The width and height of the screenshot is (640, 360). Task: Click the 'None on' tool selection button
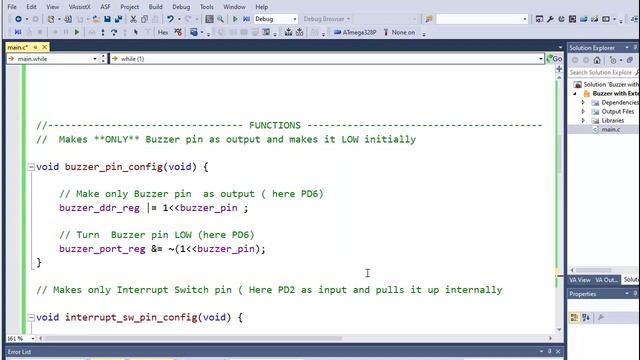tap(399, 32)
